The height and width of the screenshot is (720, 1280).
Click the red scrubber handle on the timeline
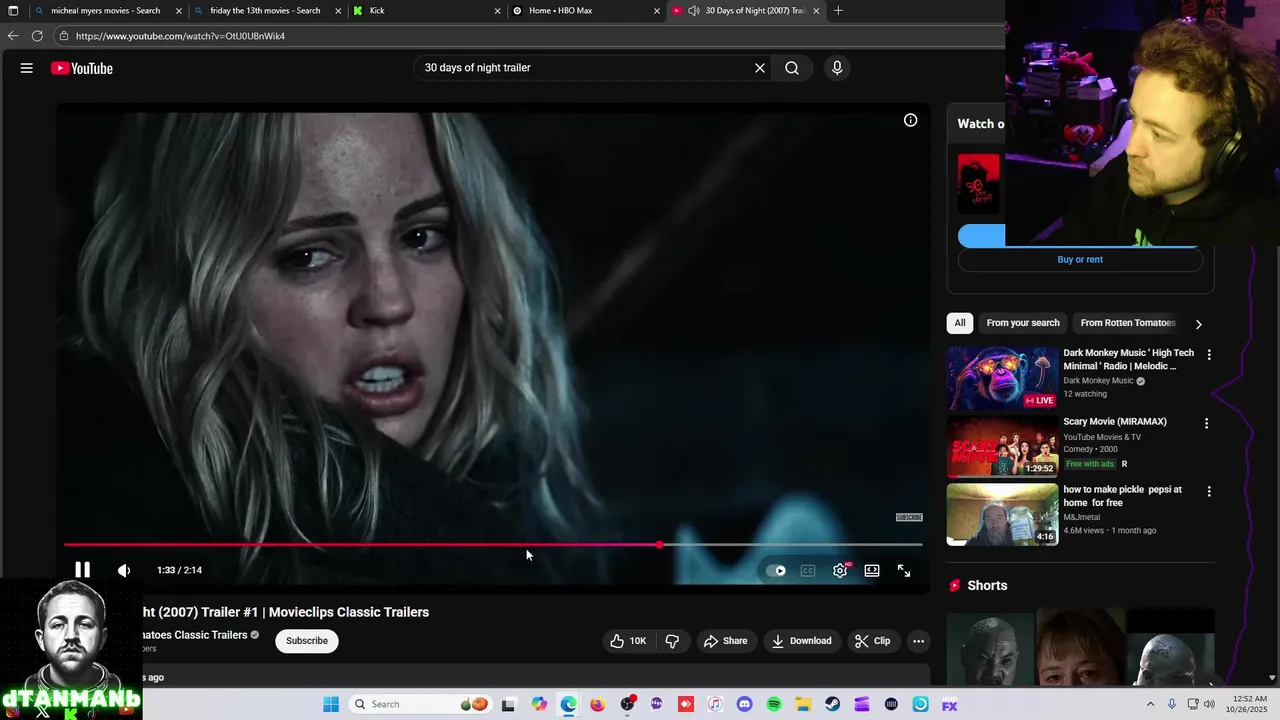point(659,545)
